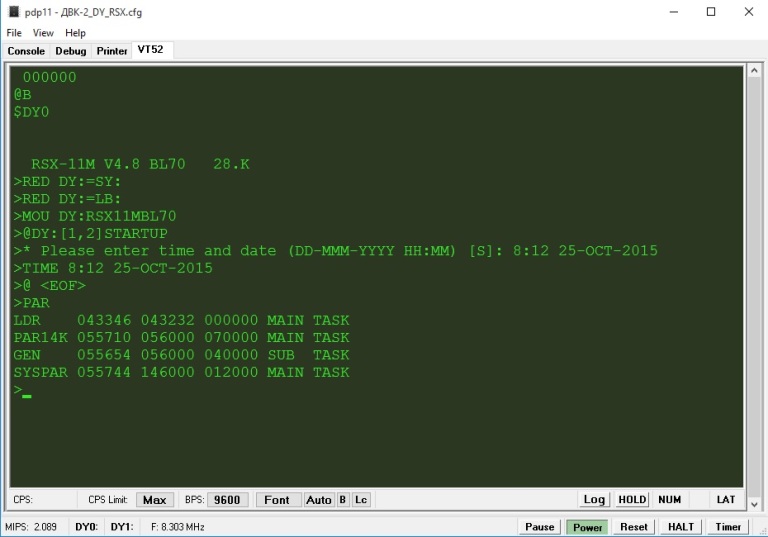The width and height of the screenshot is (768, 537).
Task: Open the View menu
Action: click(x=43, y=33)
